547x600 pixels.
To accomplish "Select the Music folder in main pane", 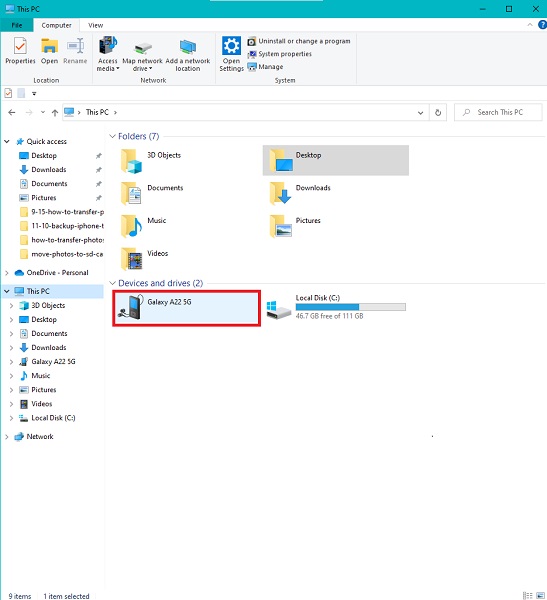I will coord(186,226).
